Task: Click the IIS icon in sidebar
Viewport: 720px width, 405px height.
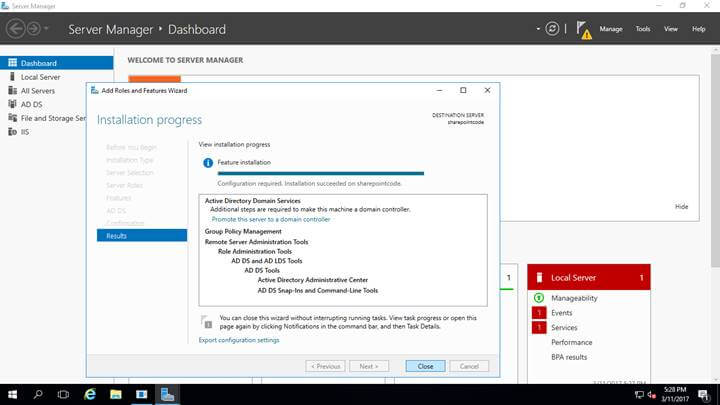Action: click(x=12, y=132)
